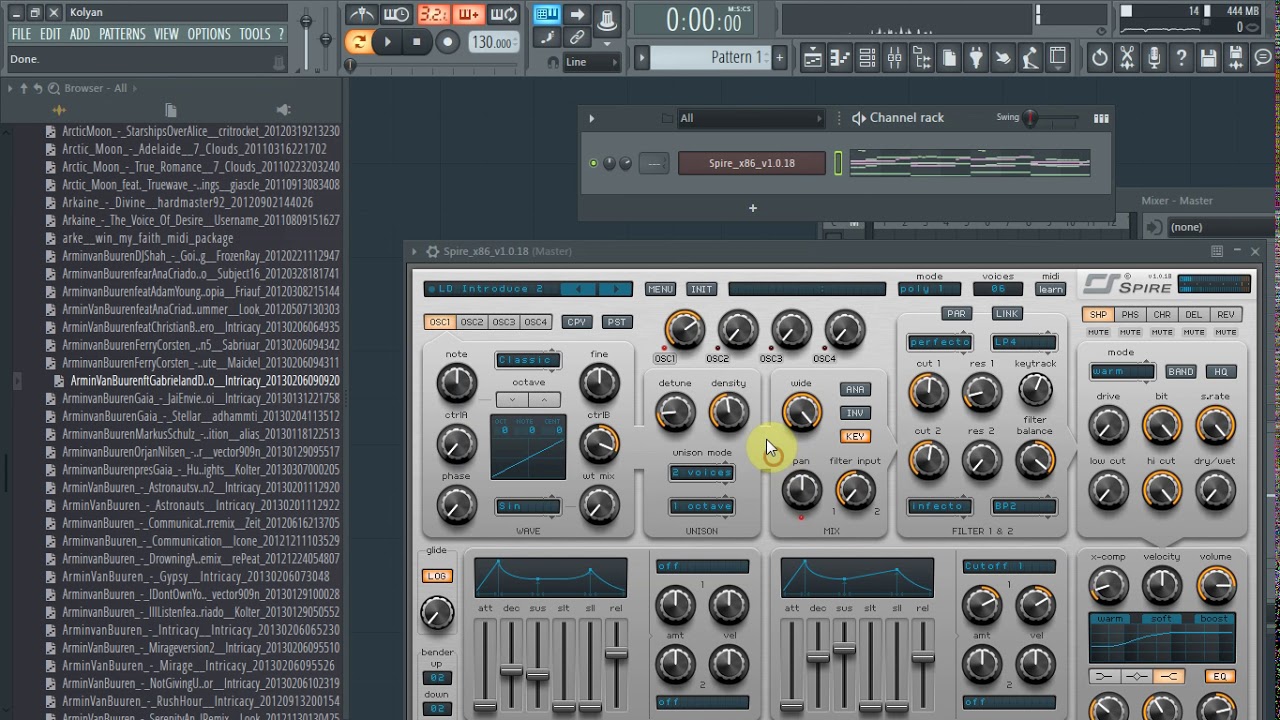Click the CPY copy oscillator button
Screen dimensions: 1280x720
tap(576, 322)
